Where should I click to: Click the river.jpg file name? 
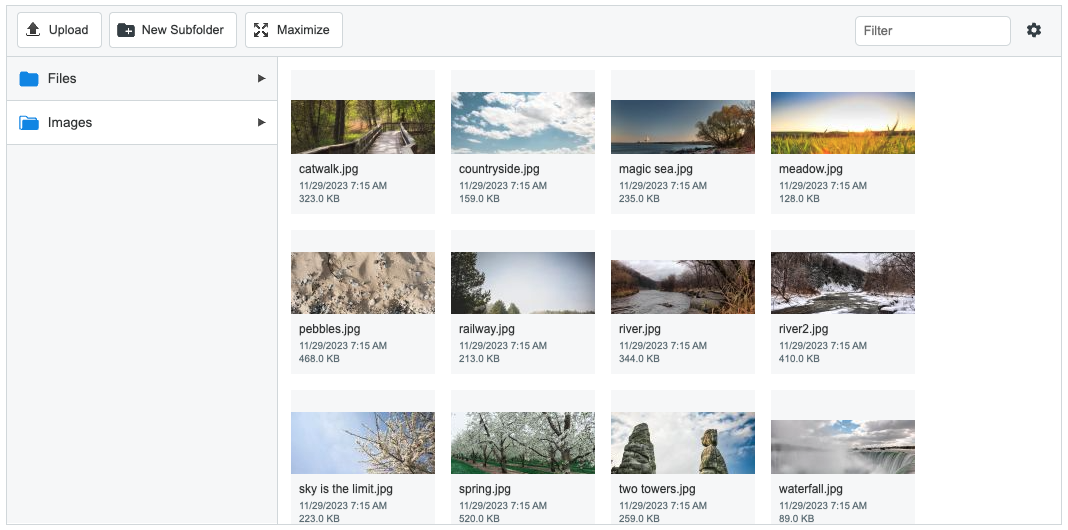click(640, 329)
